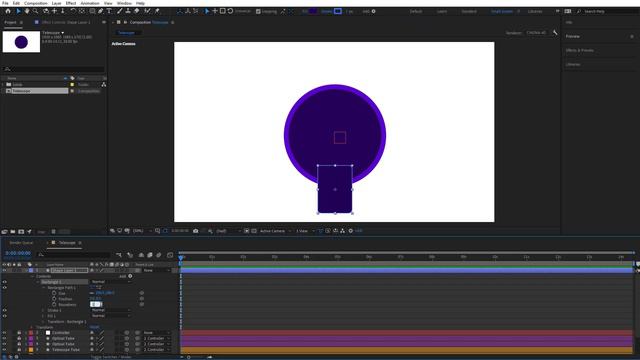Toggle visibility eye of Telescope Tube layer
The height and width of the screenshot is (360, 640).
[4, 350]
